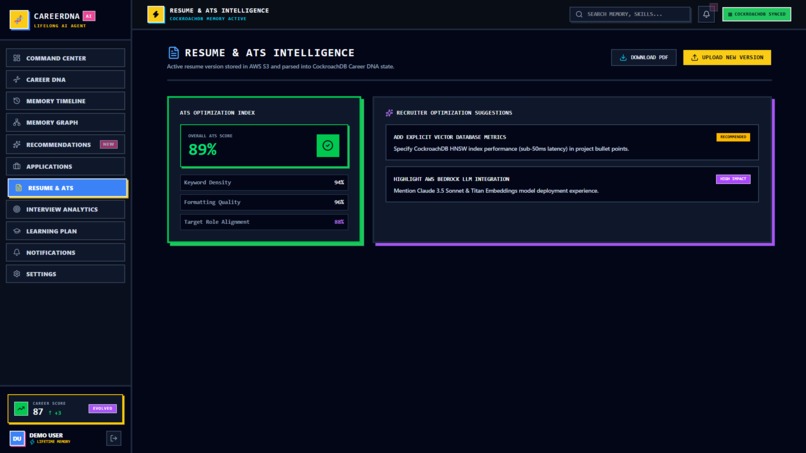The width and height of the screenshot is (806, 453).
Task: Click the Overall ATS Score 89% card
Action: pos(265,146)
